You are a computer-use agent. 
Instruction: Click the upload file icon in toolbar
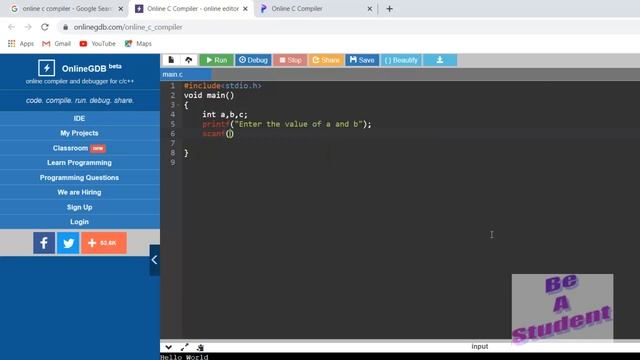189,60
